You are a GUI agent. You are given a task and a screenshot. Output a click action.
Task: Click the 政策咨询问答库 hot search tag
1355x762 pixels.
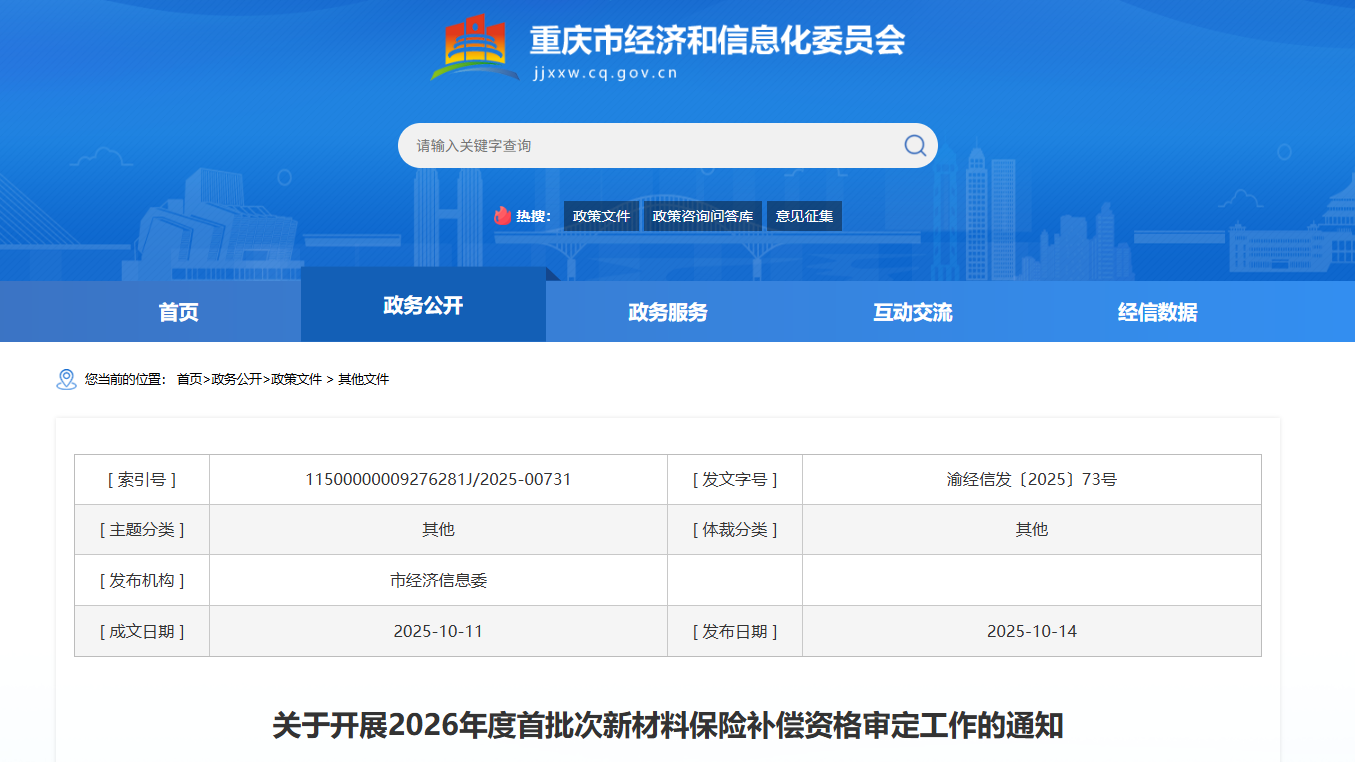click(703, 216)
